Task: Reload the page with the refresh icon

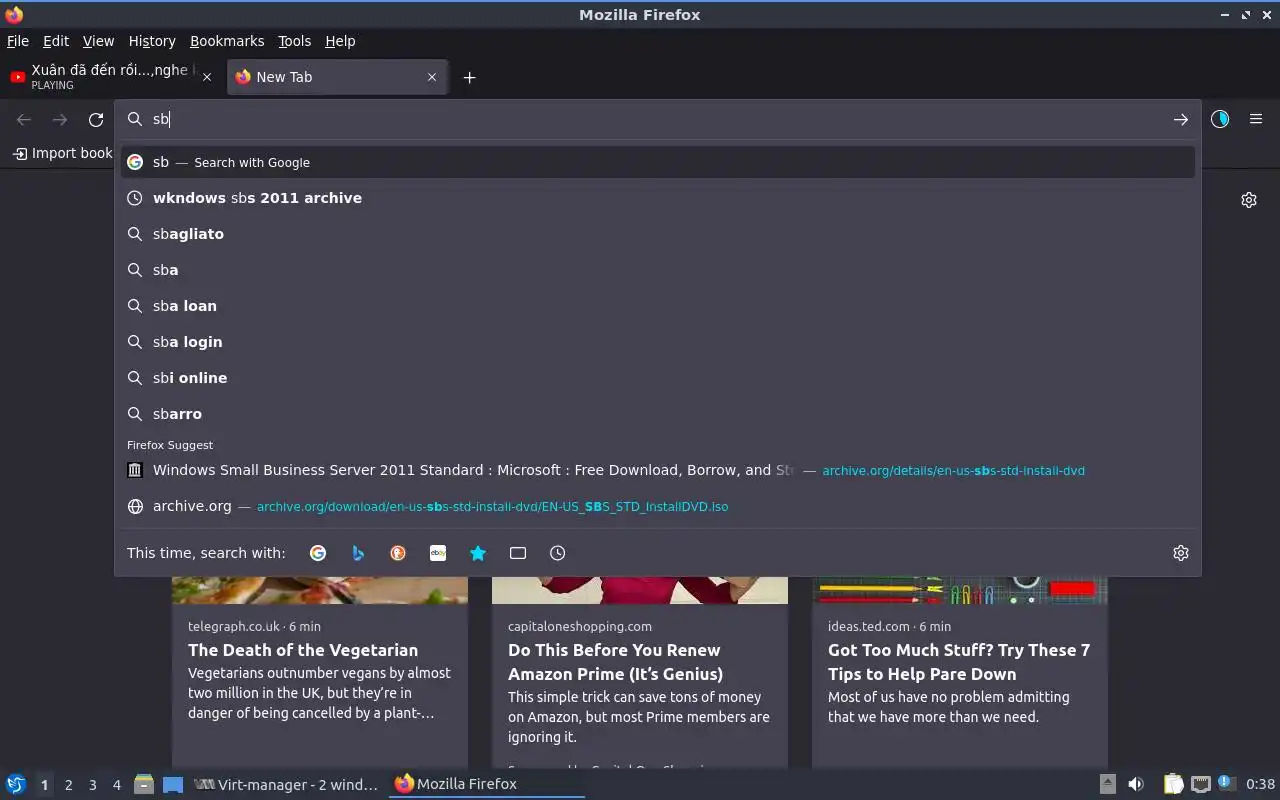Action: point(96,120)
